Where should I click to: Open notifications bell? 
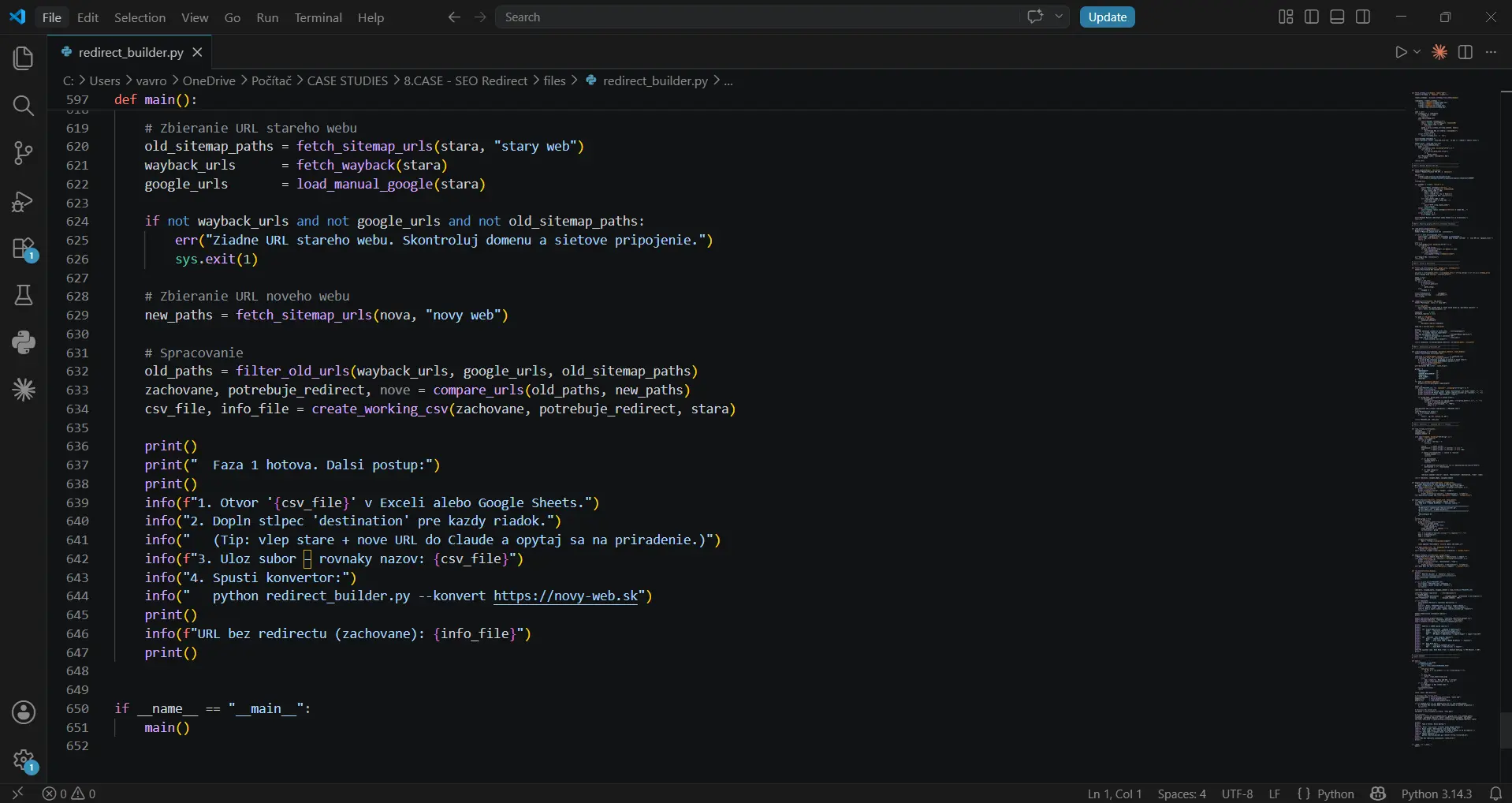click(1495, 794)
